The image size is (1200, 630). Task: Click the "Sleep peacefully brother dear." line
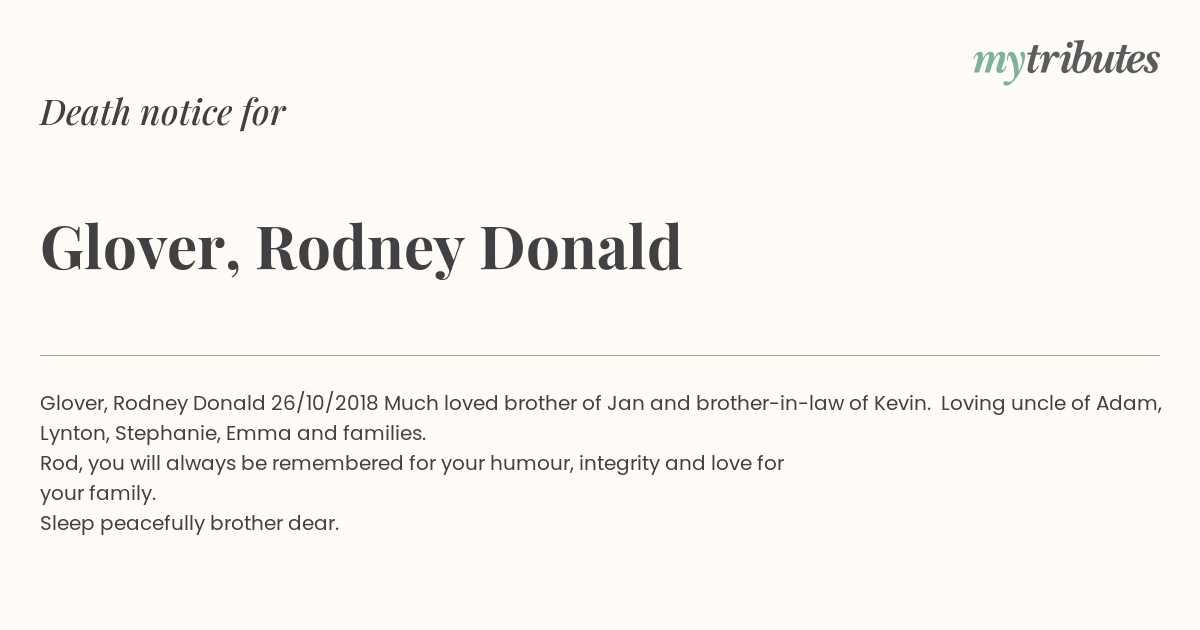pyautogui.click(x=190, y=524)
